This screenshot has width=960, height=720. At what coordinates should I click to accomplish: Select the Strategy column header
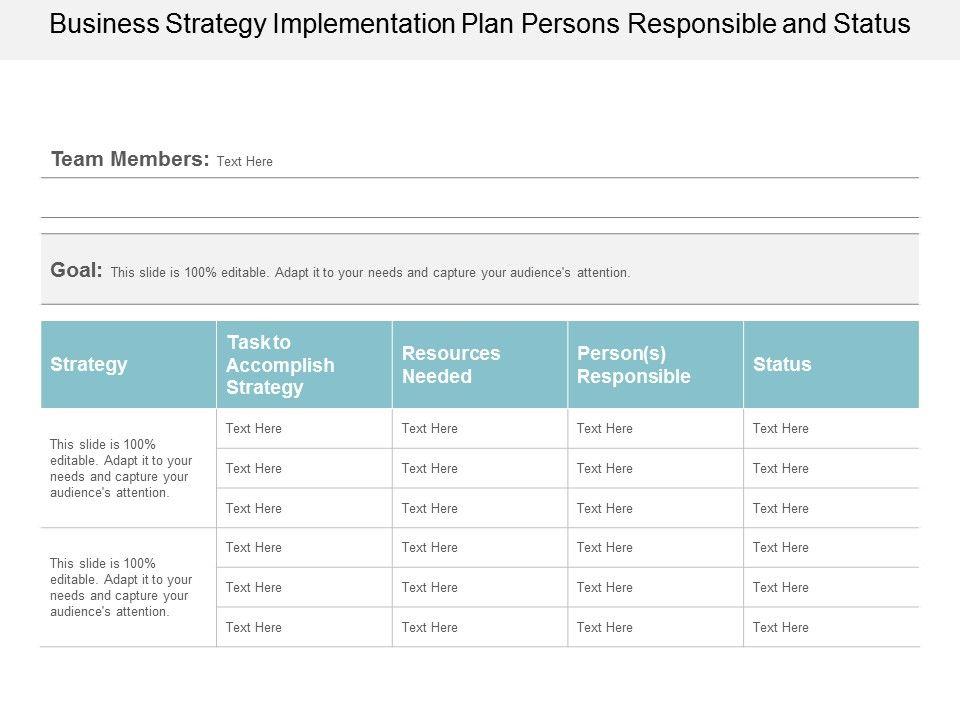coord(89,364)
